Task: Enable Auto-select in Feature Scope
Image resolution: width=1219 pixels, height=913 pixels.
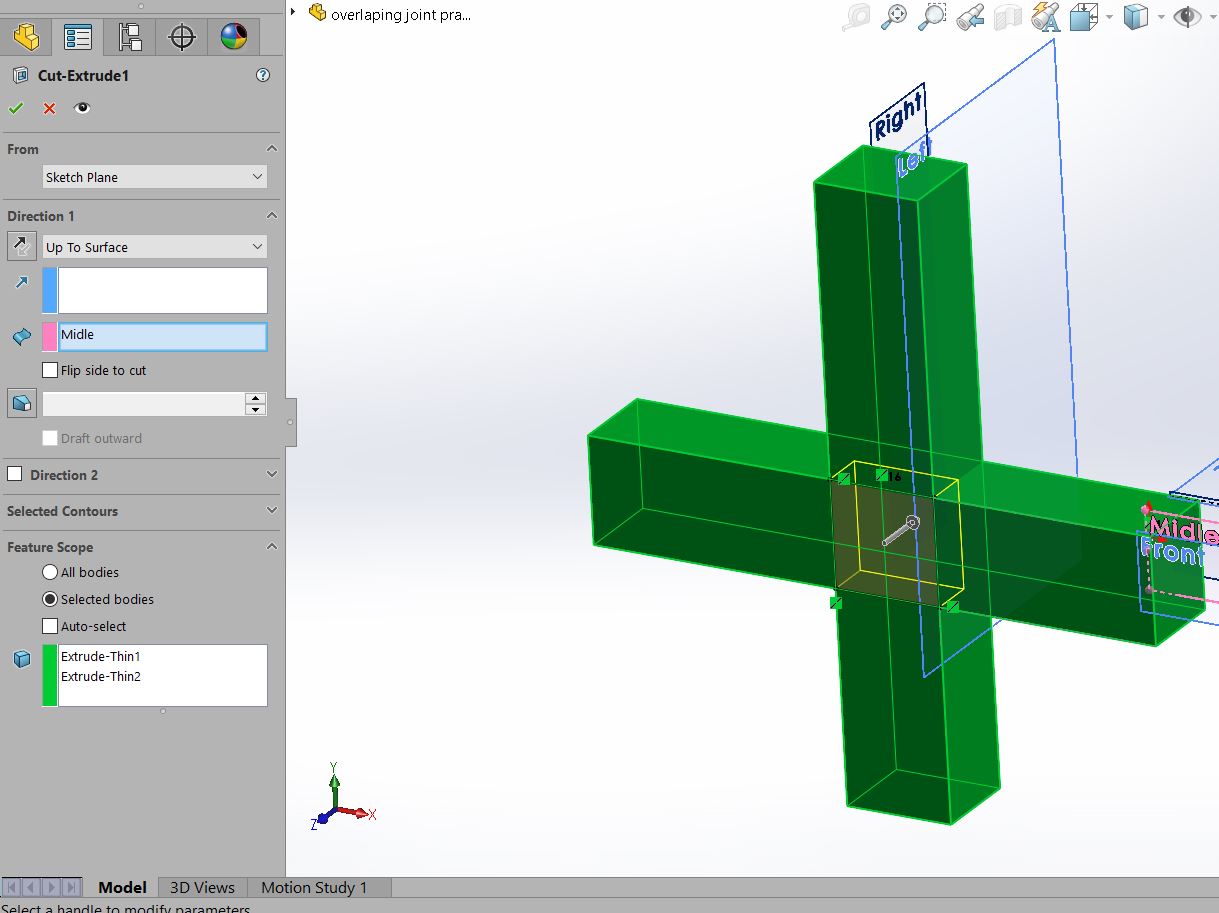Action: click(50, 624)
